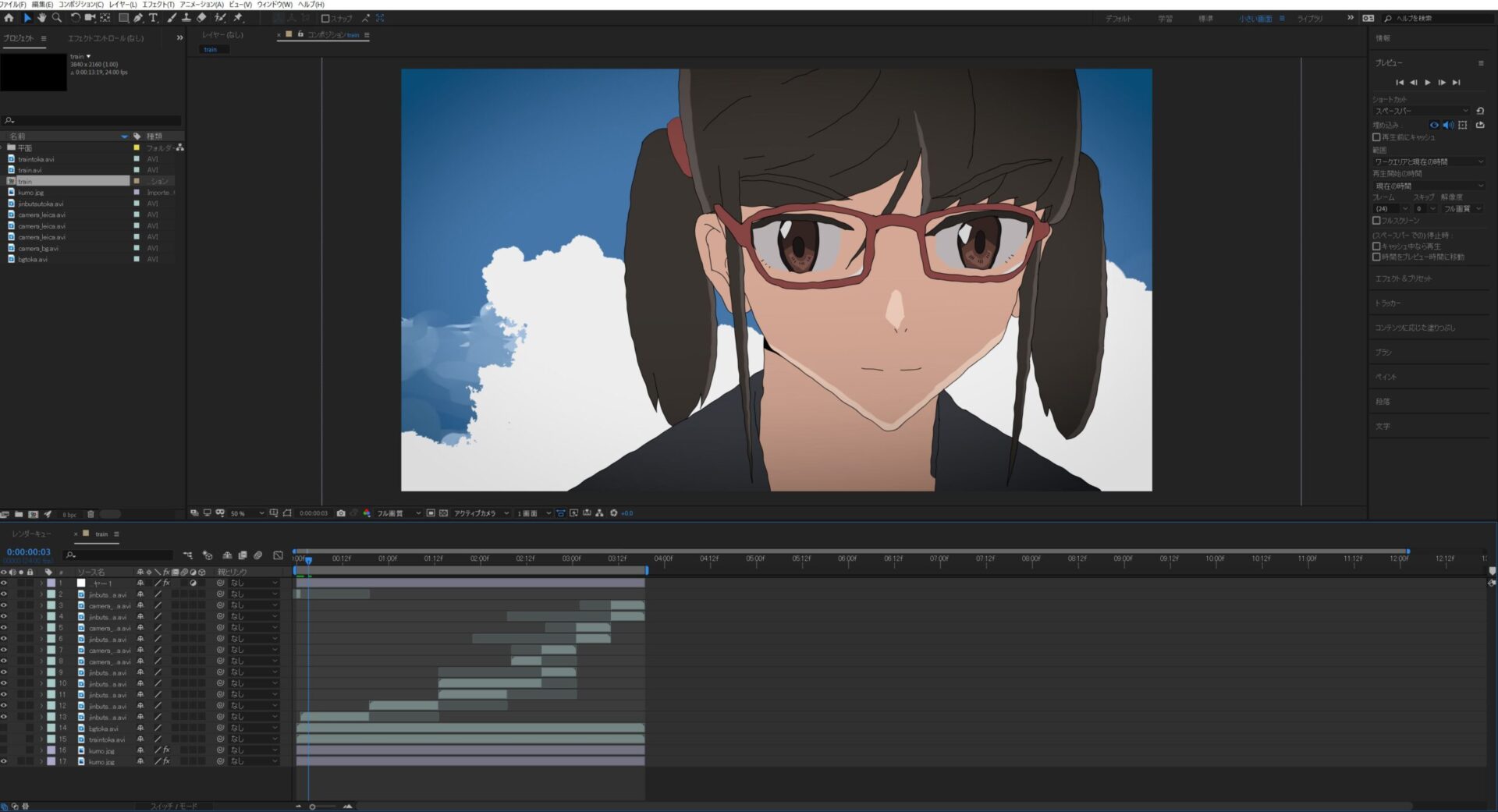This screenshot has height=812, width=1498.
Task: Select the Type text tool
Action: coord(153,18)
